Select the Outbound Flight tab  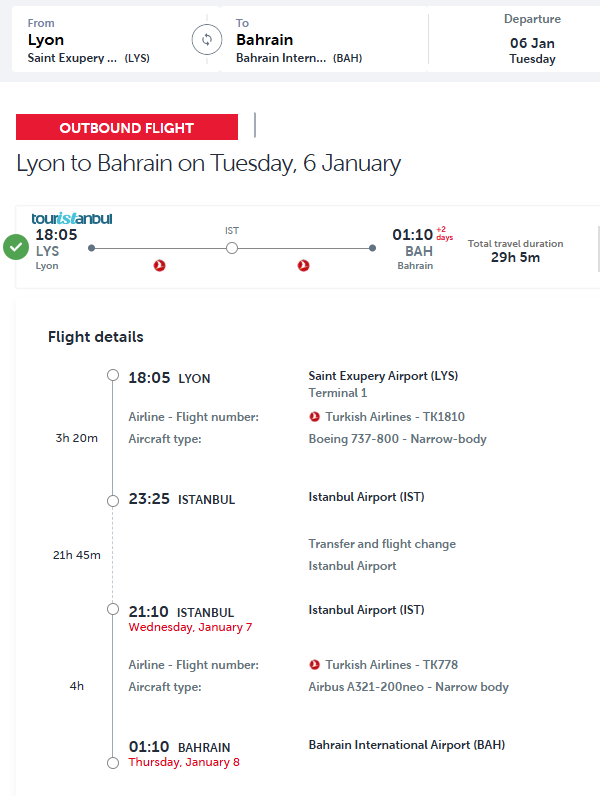pyautogui.click(x=127, y=128)
